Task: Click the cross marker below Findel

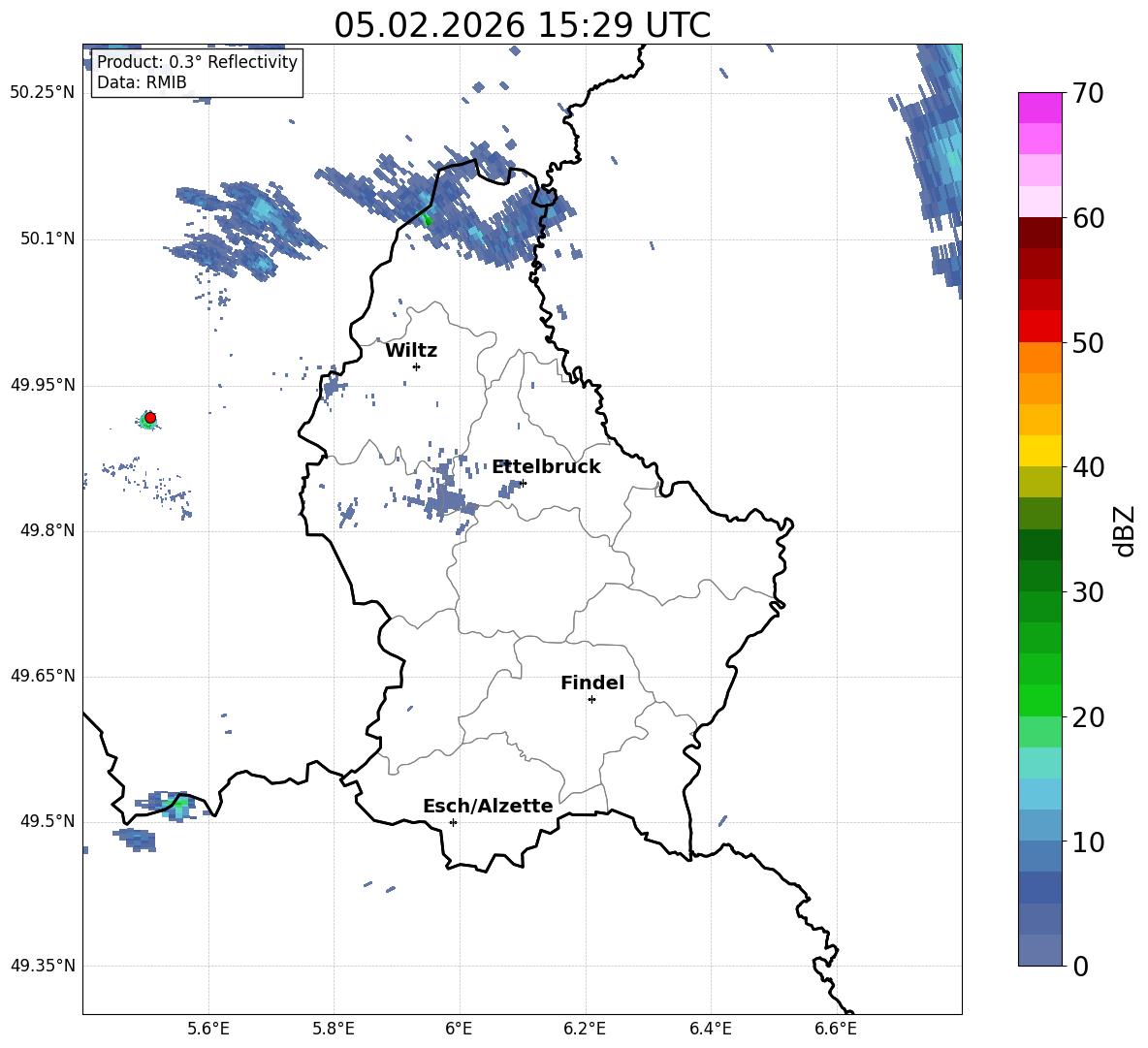Action: (x=591, y=700)
